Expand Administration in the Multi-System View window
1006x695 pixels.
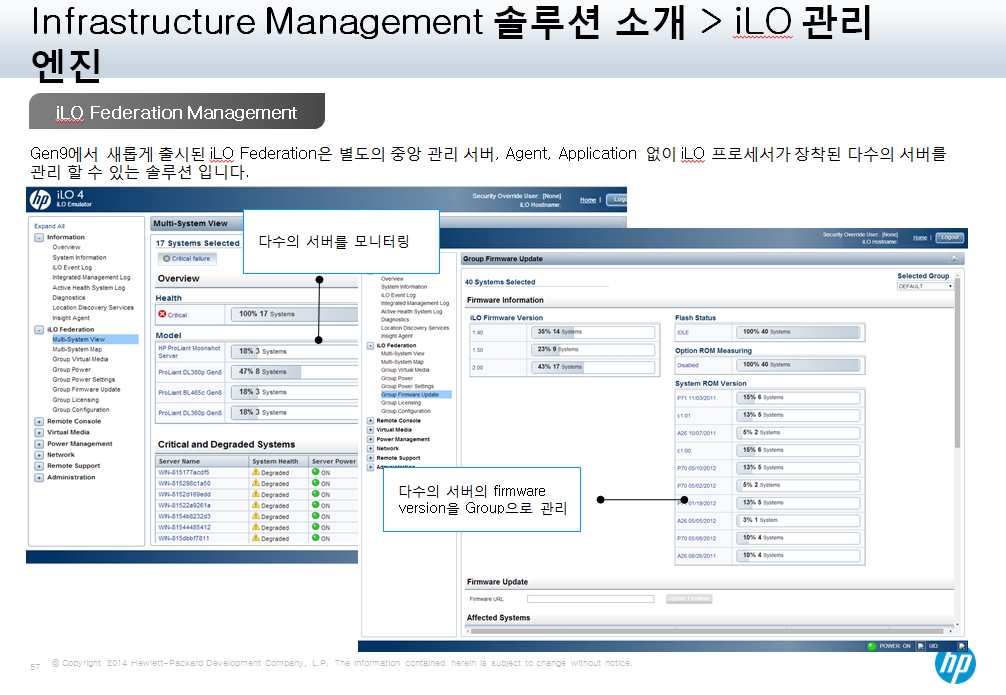[39, 477]
